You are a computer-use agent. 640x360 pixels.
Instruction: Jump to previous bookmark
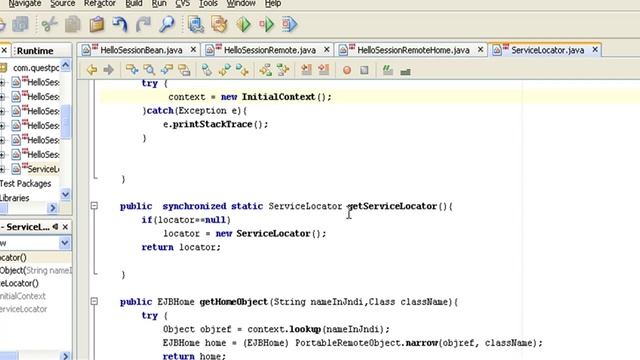224,70
